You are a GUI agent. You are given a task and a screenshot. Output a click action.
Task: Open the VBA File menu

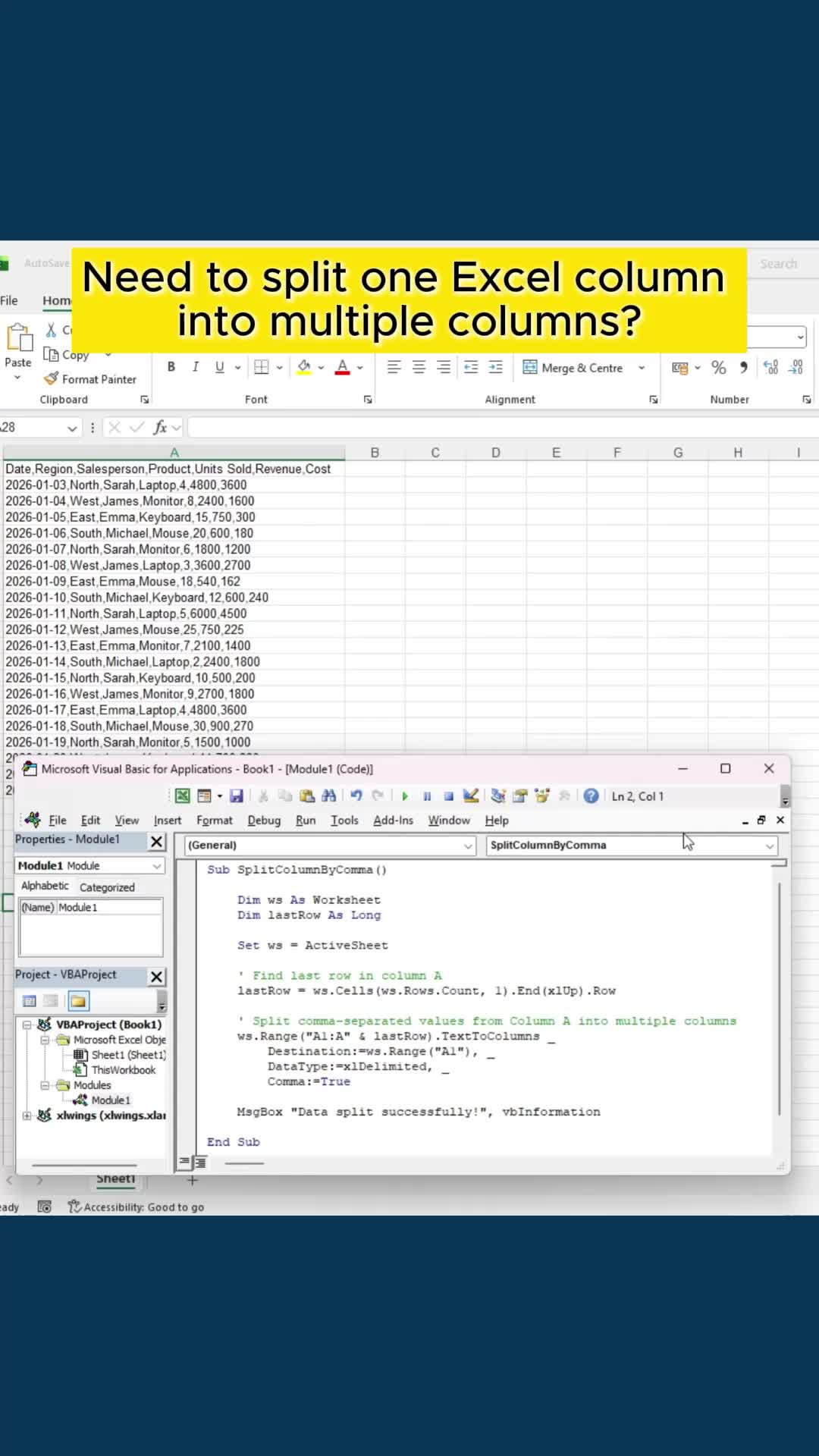pos(58,820)
